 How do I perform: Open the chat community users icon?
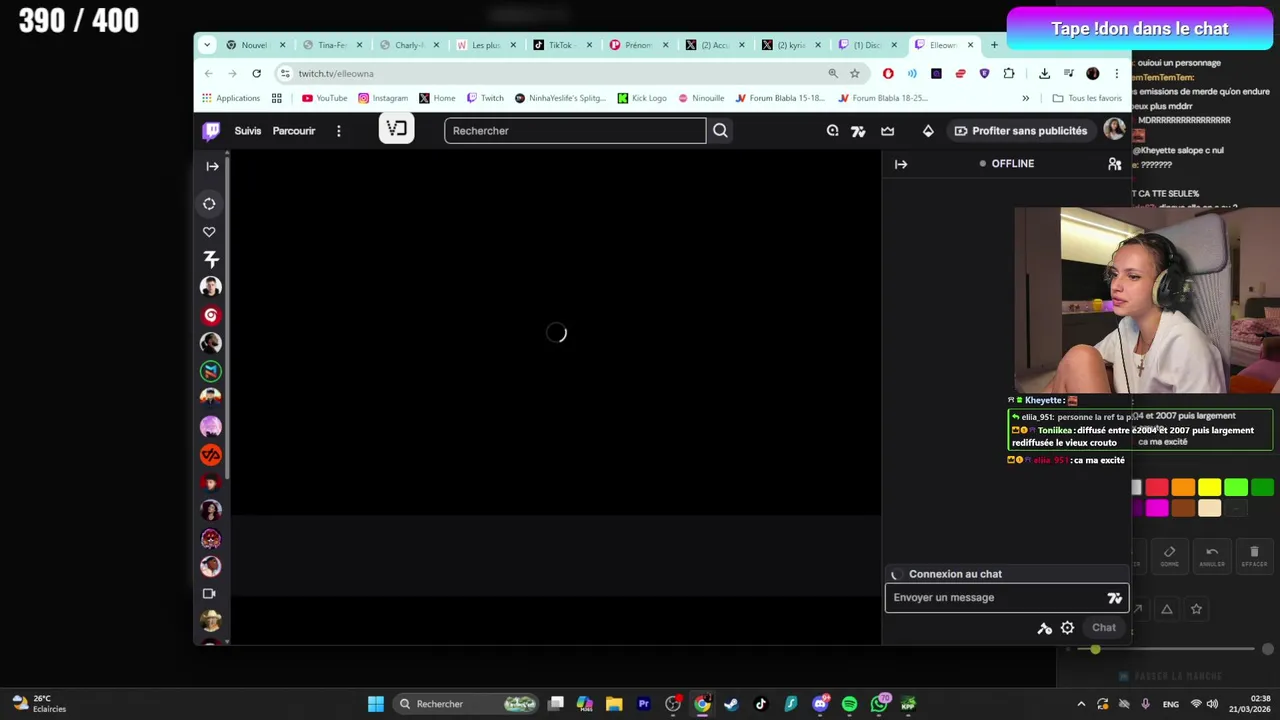1114,164
